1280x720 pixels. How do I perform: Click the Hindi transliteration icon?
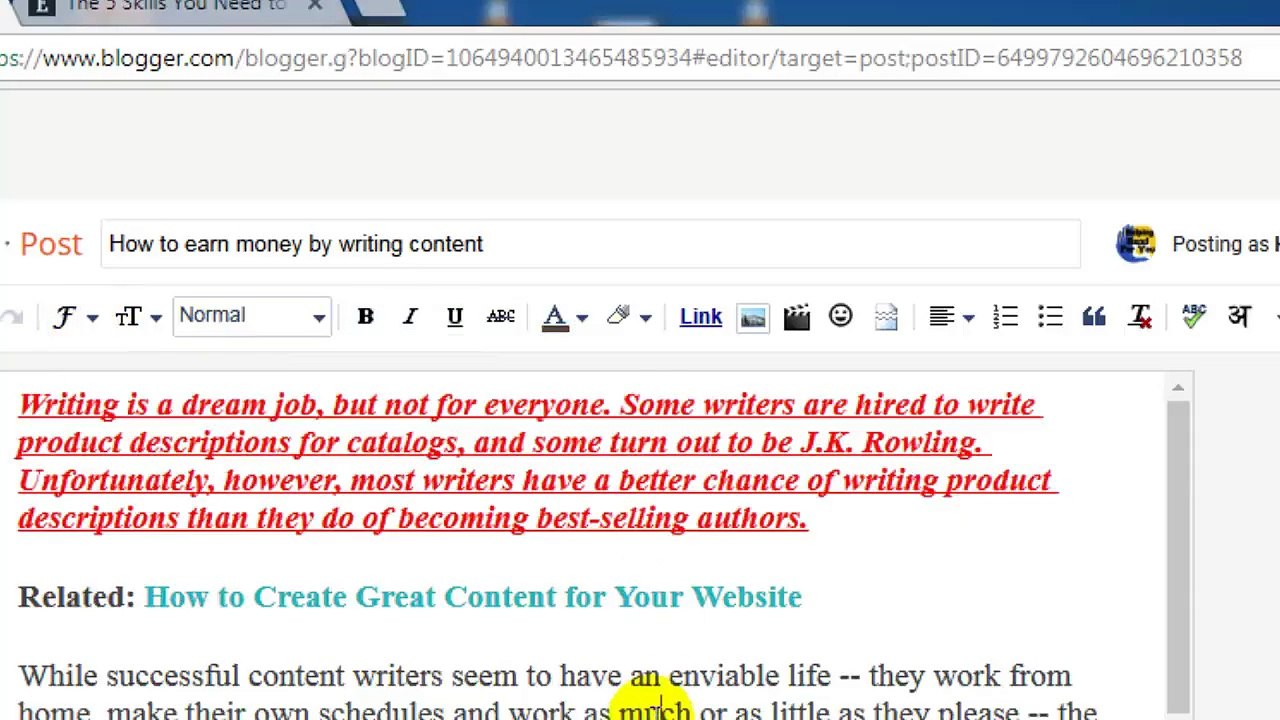click(1239, 317)
